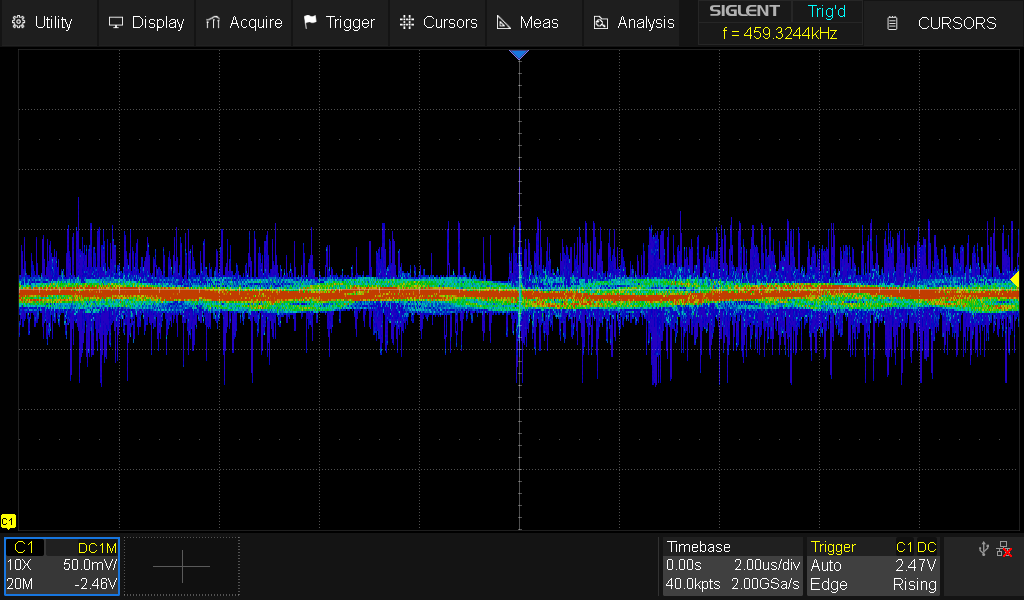Click the Analysis icon in menu bar
This screenshot has height=600, width=1024.
(x=601, y=22)
